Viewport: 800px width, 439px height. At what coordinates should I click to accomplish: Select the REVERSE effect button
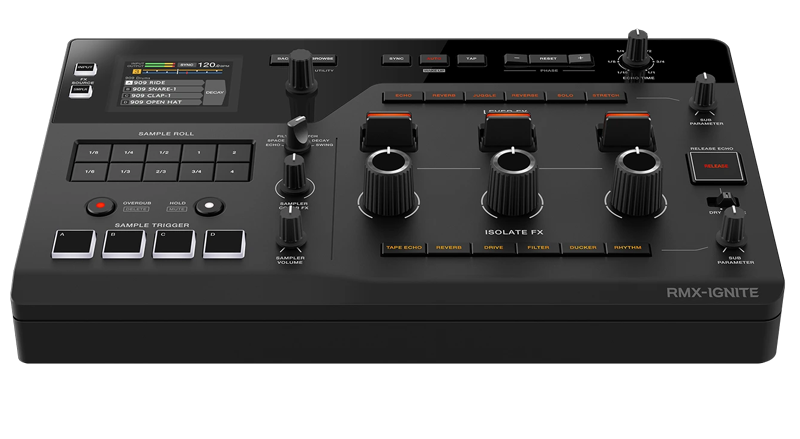tap(525, 95)
